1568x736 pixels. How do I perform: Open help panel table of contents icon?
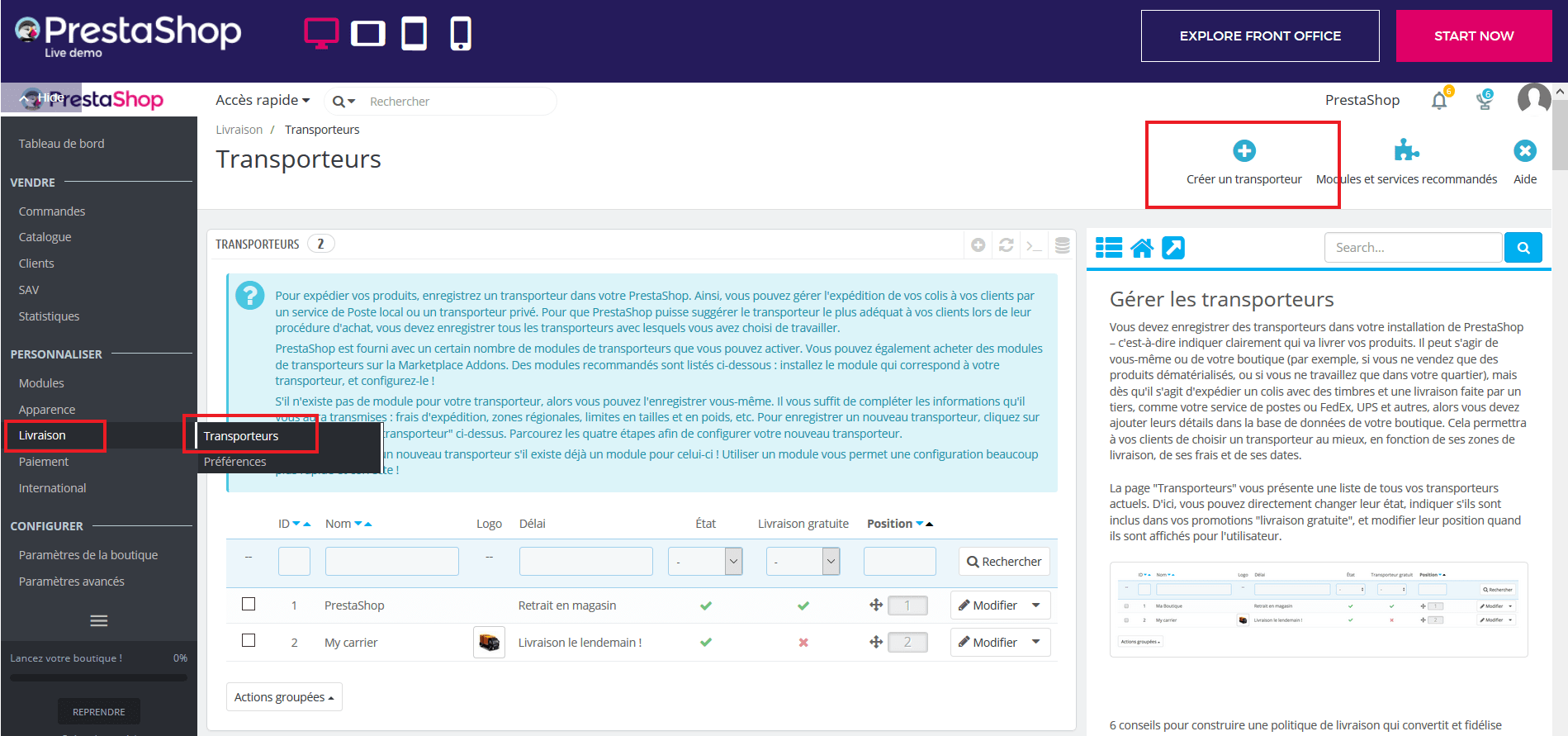(x=1109, y=248)
